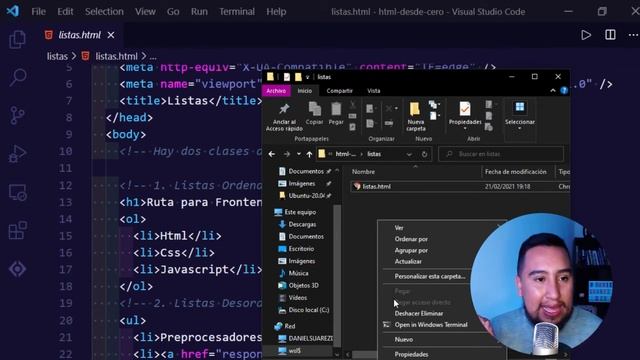Open the editor More Actions ellipsis
This screenshot has width=640, height=360.
point(633,35)
